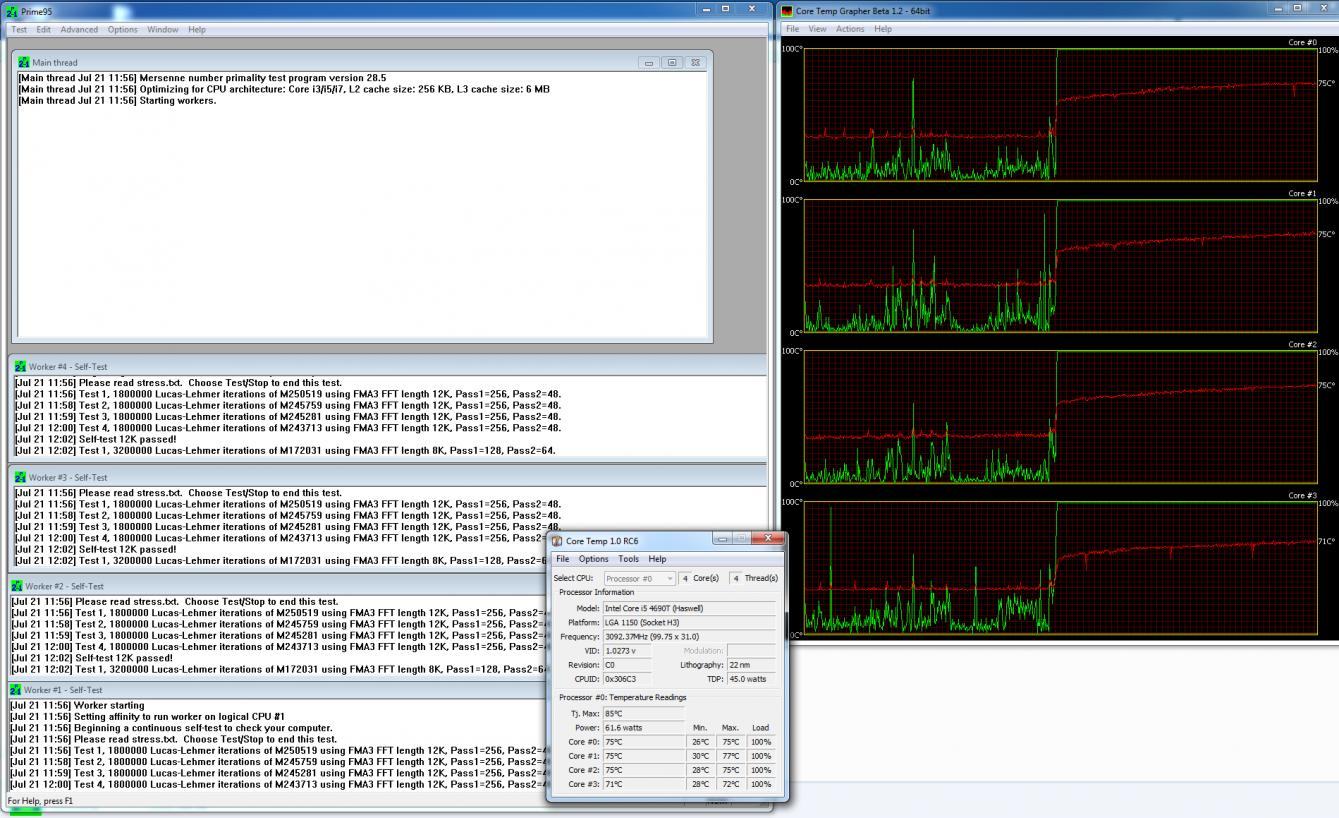Click the Worker #3 Self-Test window icon

click(20, 477)
